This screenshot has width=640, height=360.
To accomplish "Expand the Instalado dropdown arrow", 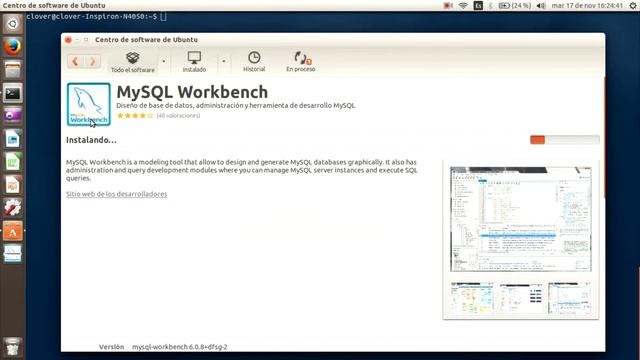I will click(224, 61).
